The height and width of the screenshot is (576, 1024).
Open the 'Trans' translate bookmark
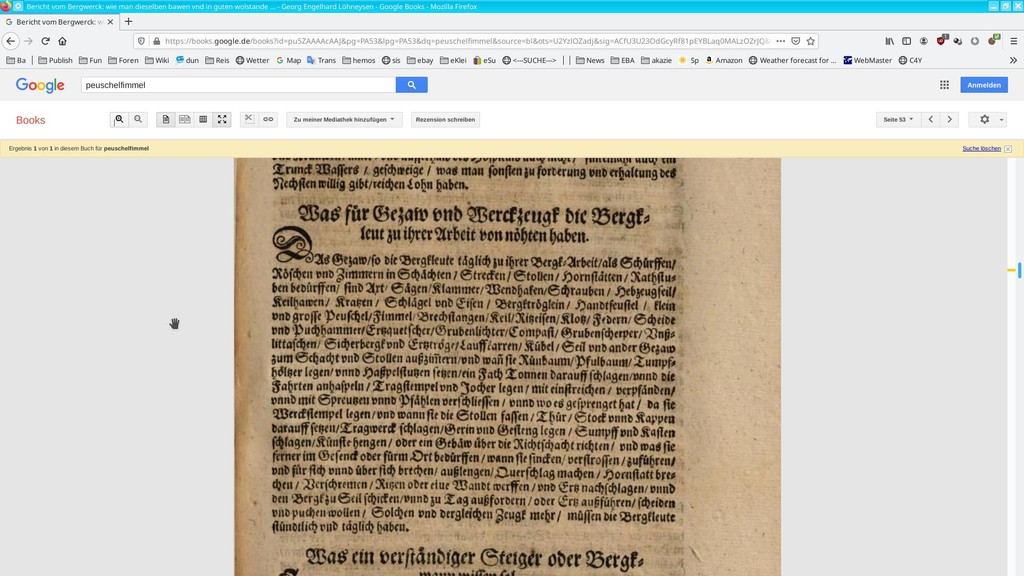click(x=321, y=60)
